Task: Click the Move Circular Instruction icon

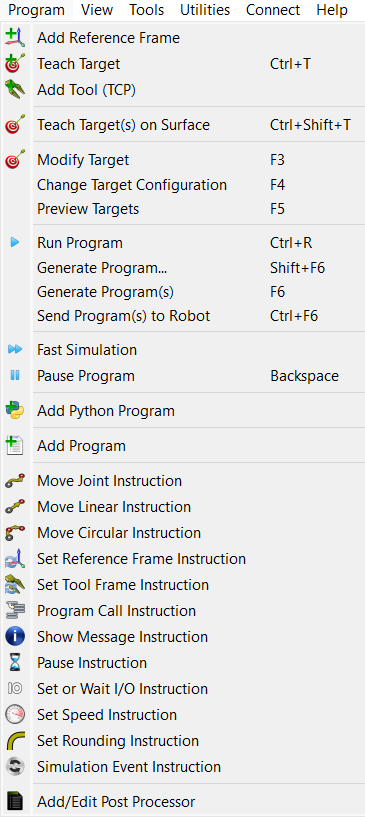Action: 15,533
